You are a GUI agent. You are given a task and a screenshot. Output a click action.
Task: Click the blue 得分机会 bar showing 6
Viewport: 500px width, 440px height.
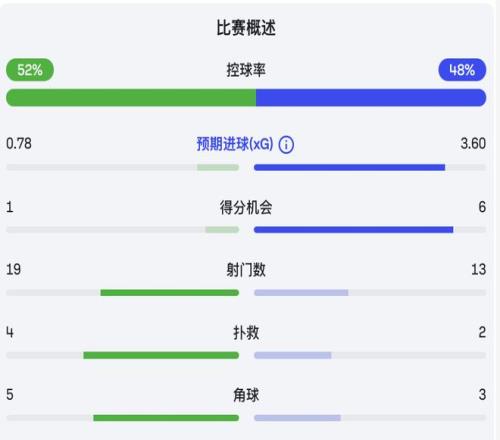tap(353, 230)
